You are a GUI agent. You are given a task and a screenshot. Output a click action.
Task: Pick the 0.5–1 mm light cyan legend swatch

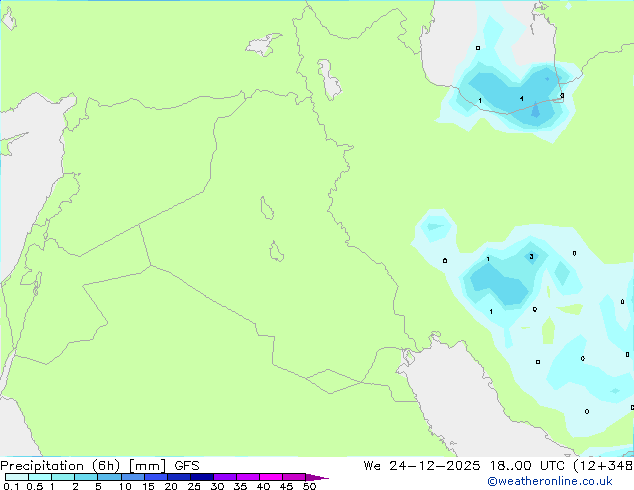40,477
